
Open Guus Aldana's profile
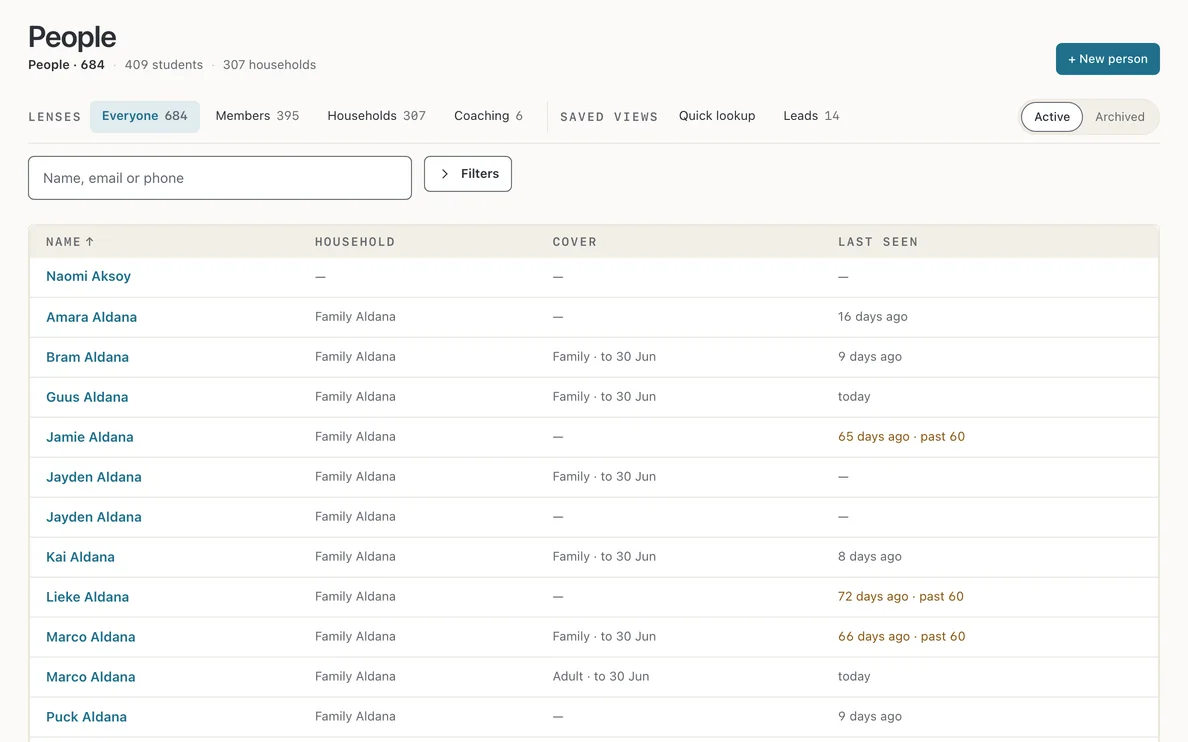click(x=87, y=397)
